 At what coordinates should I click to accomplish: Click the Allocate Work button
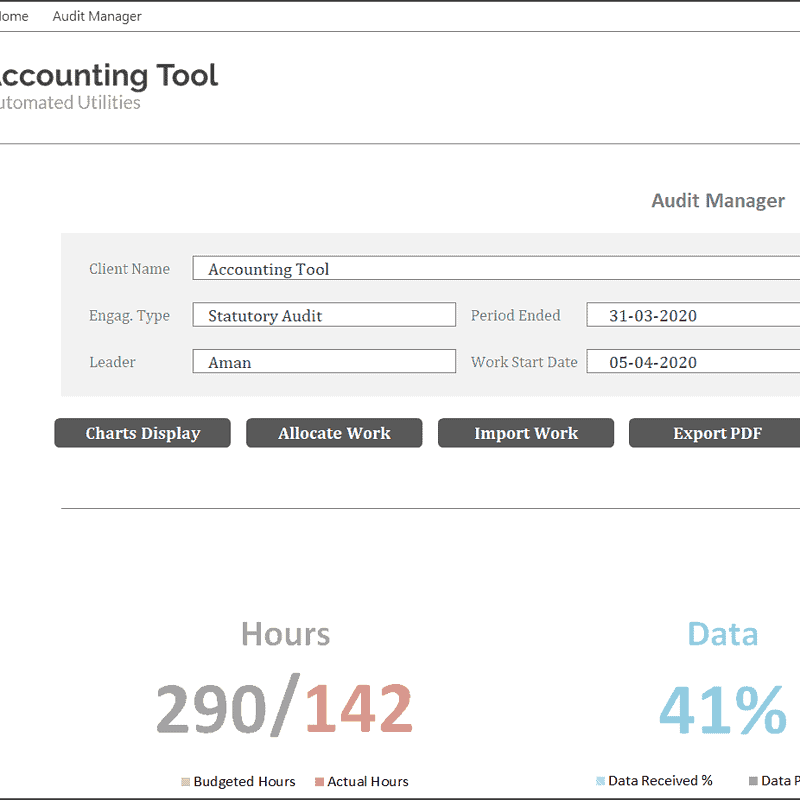coord(334,433)
